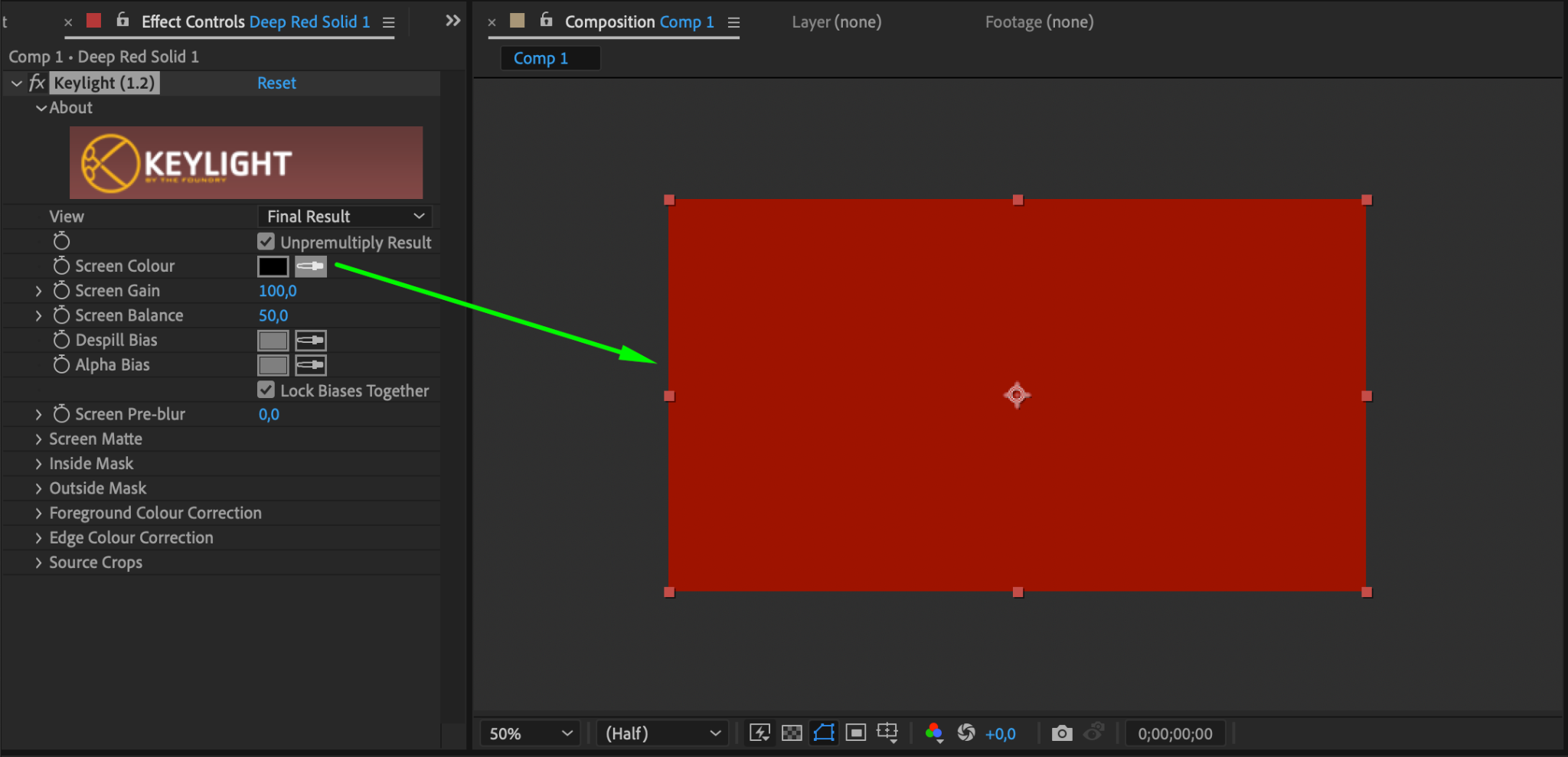Open grid and guide options
Viewport: 1568px width, 757px height.
887,733
